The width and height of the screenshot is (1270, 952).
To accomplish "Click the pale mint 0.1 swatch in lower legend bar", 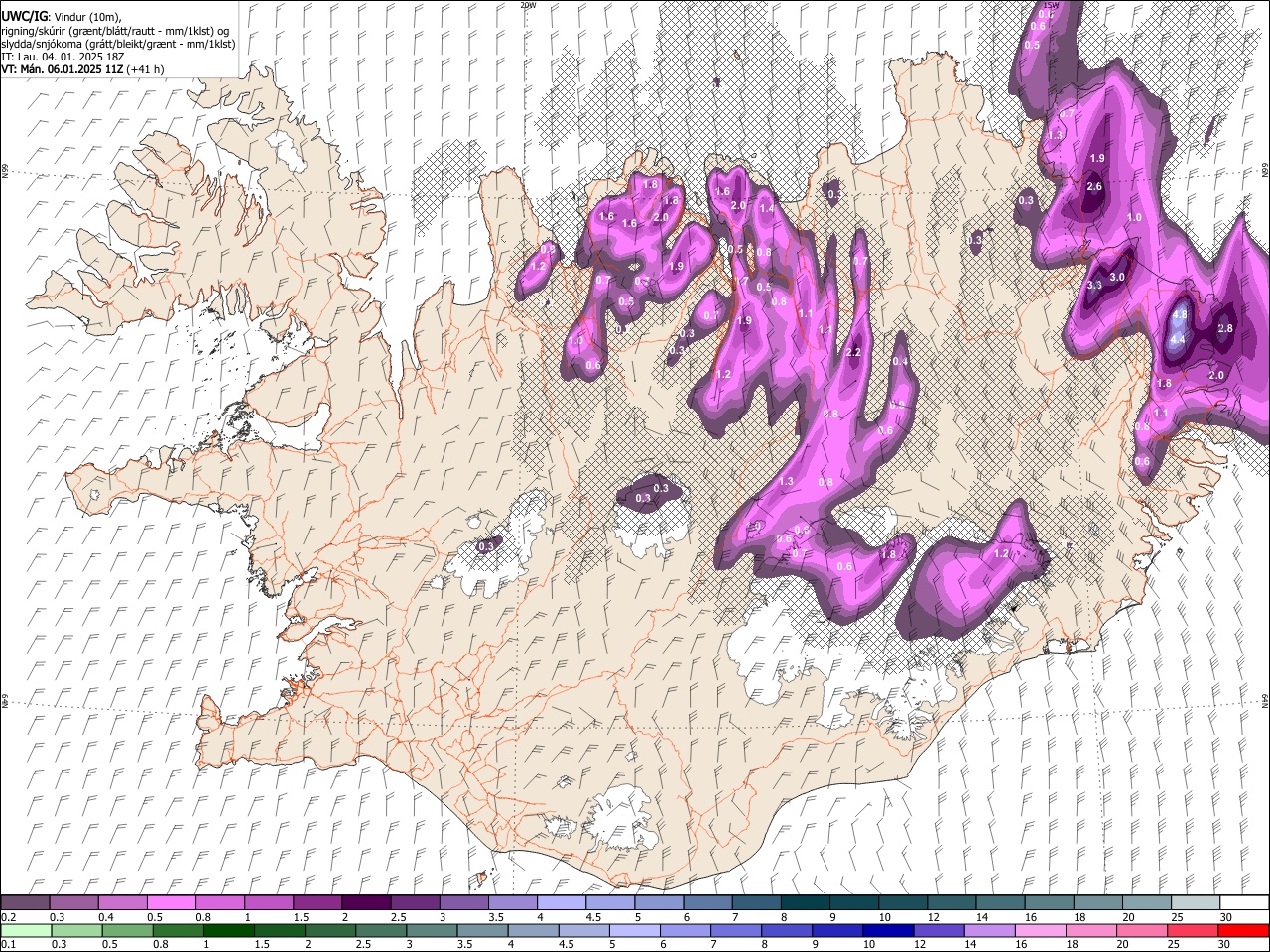I will [26, 931].
